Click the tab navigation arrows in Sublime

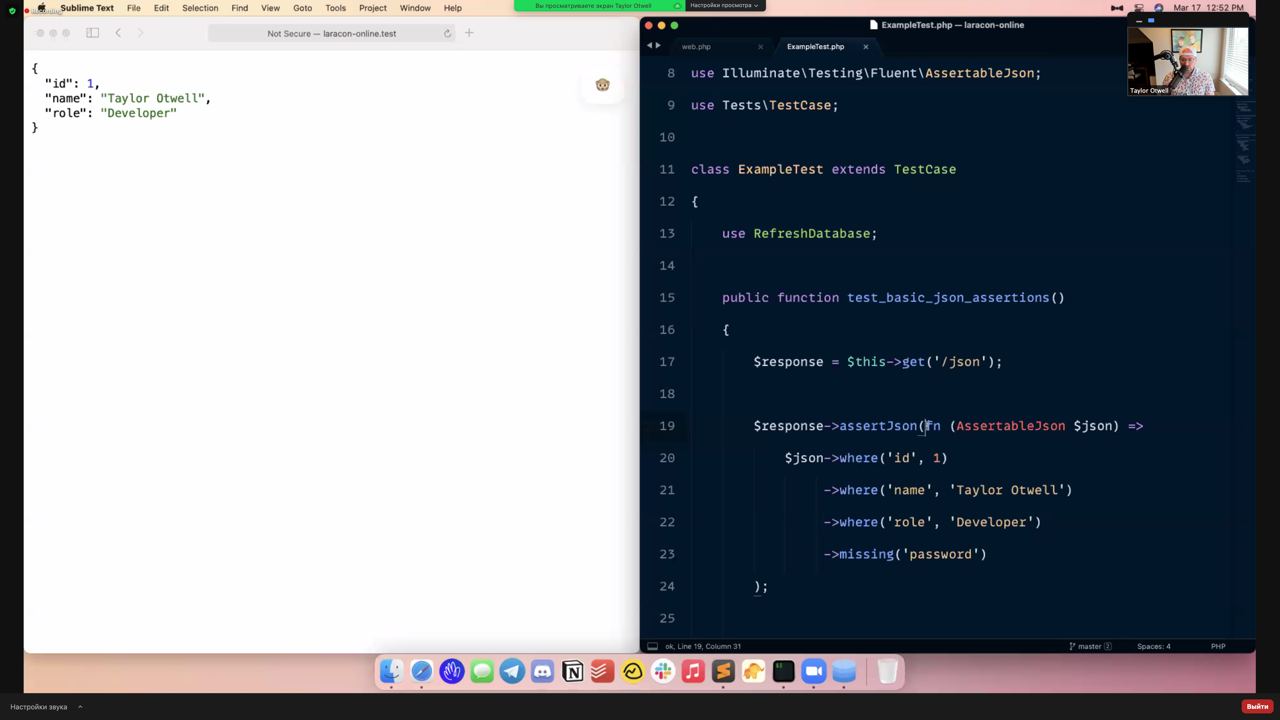pos(654,46)
